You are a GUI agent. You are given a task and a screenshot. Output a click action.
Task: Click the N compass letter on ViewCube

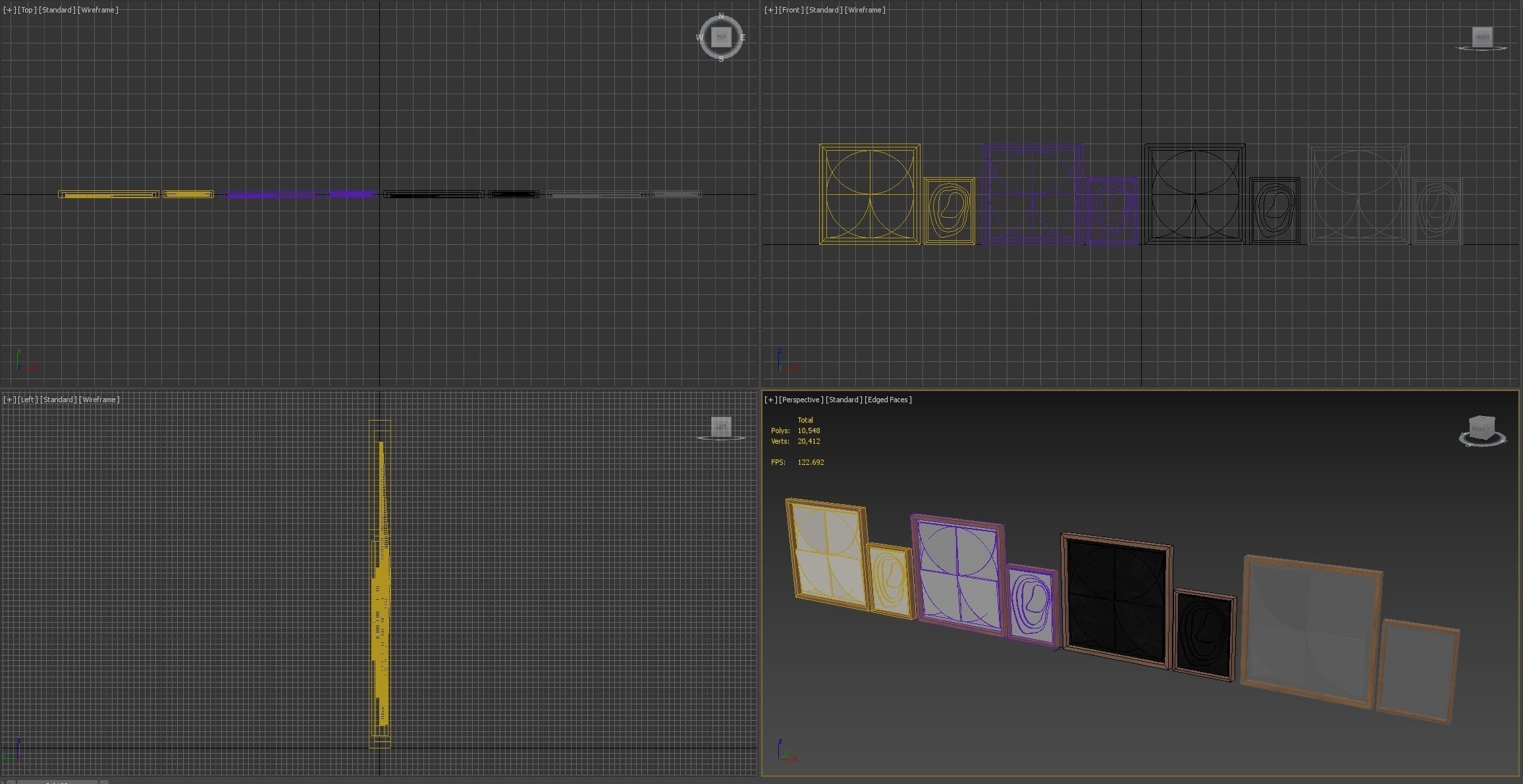[x=721, y=16]
